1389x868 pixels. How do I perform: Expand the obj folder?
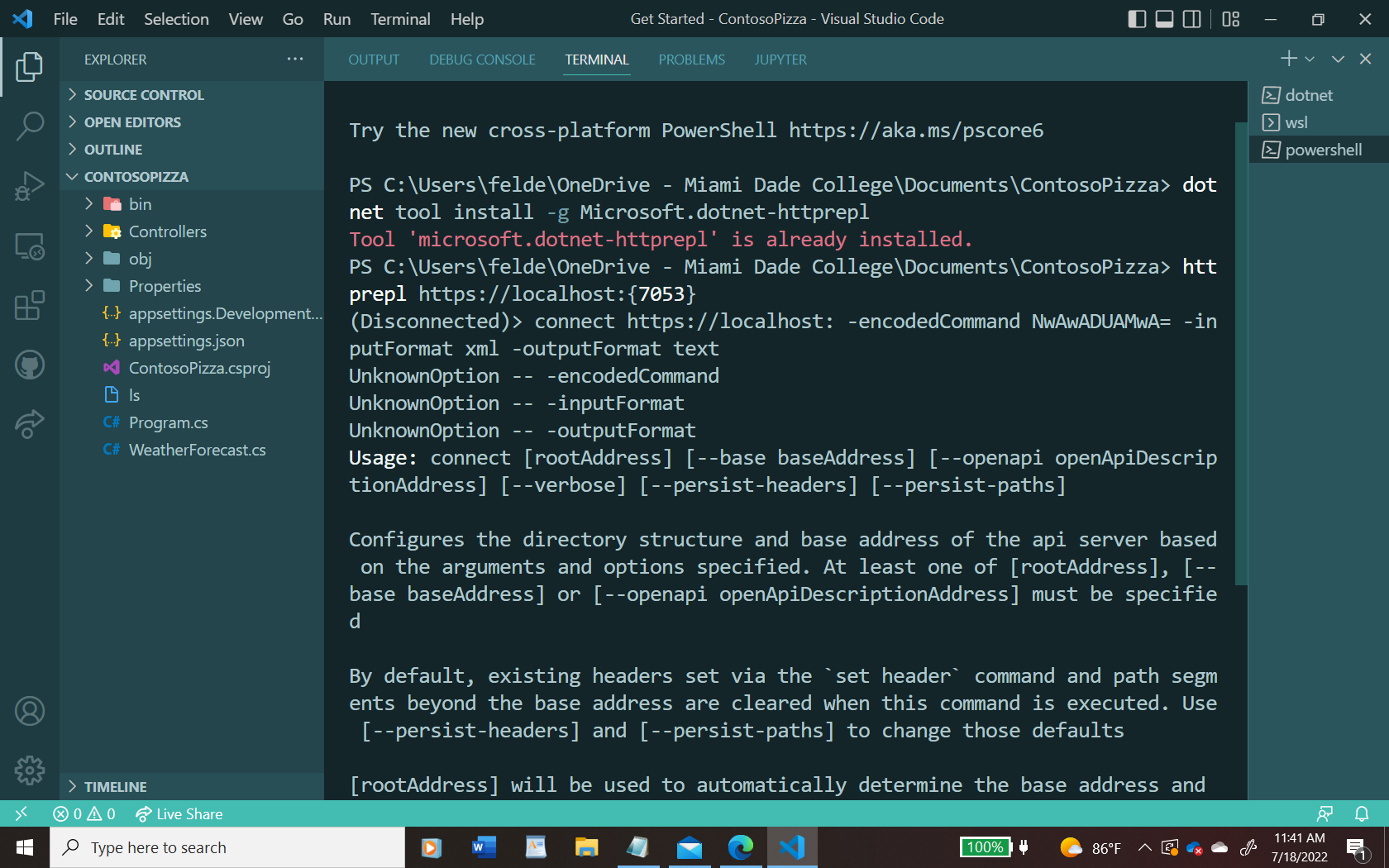(x=192, y=259)
